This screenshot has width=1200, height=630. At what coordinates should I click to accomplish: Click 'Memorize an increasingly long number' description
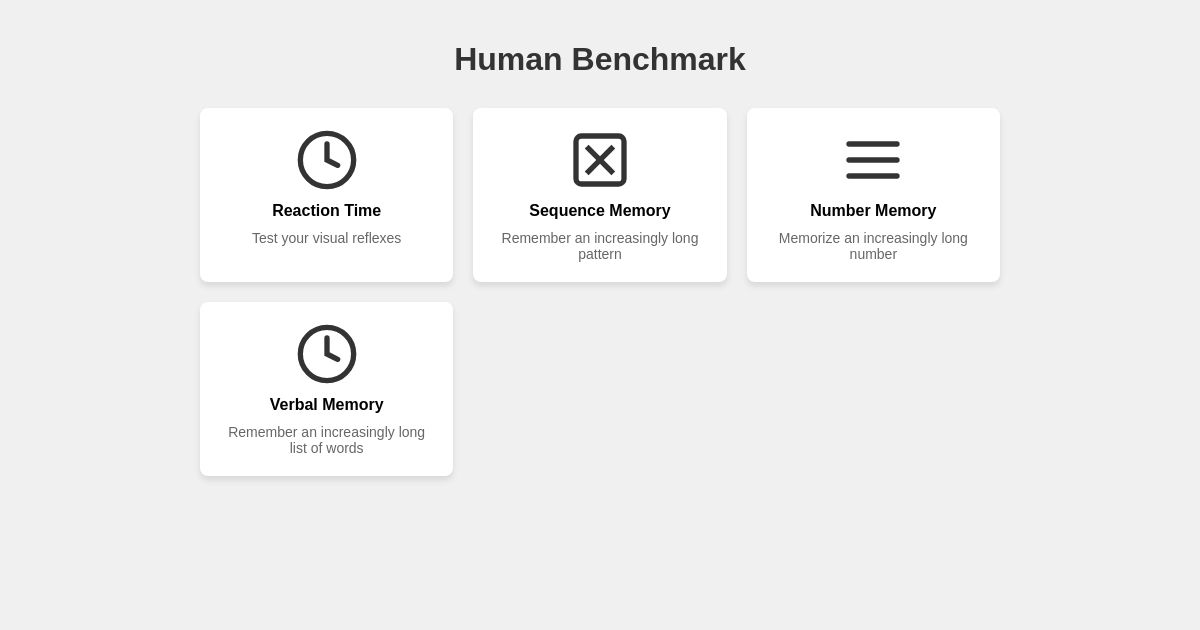tap(873, 246)
